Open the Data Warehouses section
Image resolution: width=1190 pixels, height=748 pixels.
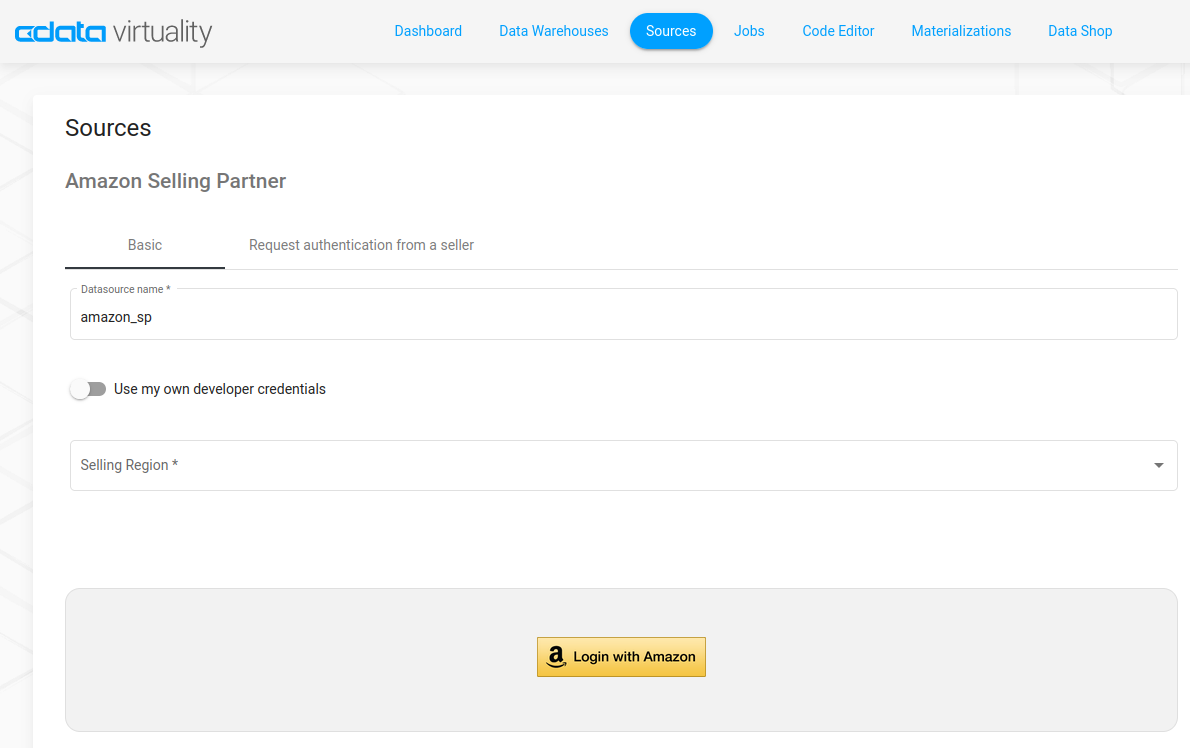(553, 31)
